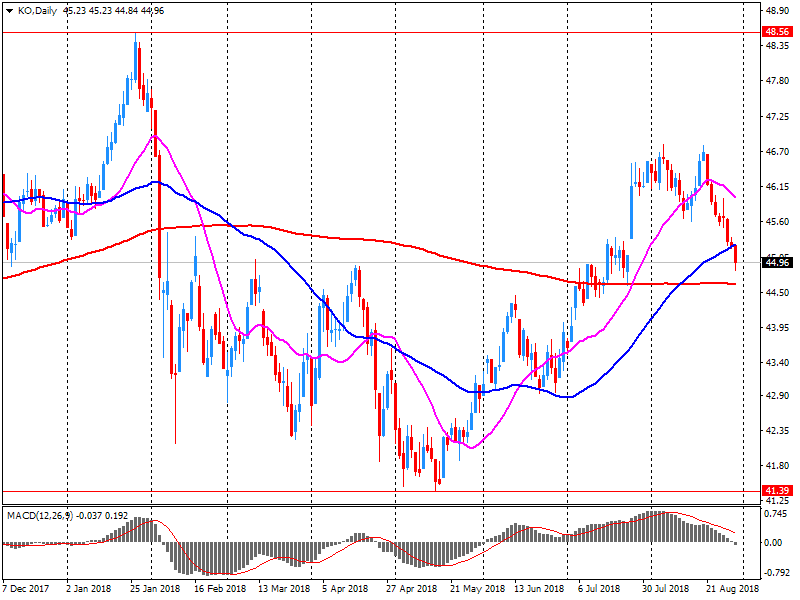Click the 45.60 price scale value
Viewport: 800px width, 600px height.
pyautogui.click(x=777, y=222)
